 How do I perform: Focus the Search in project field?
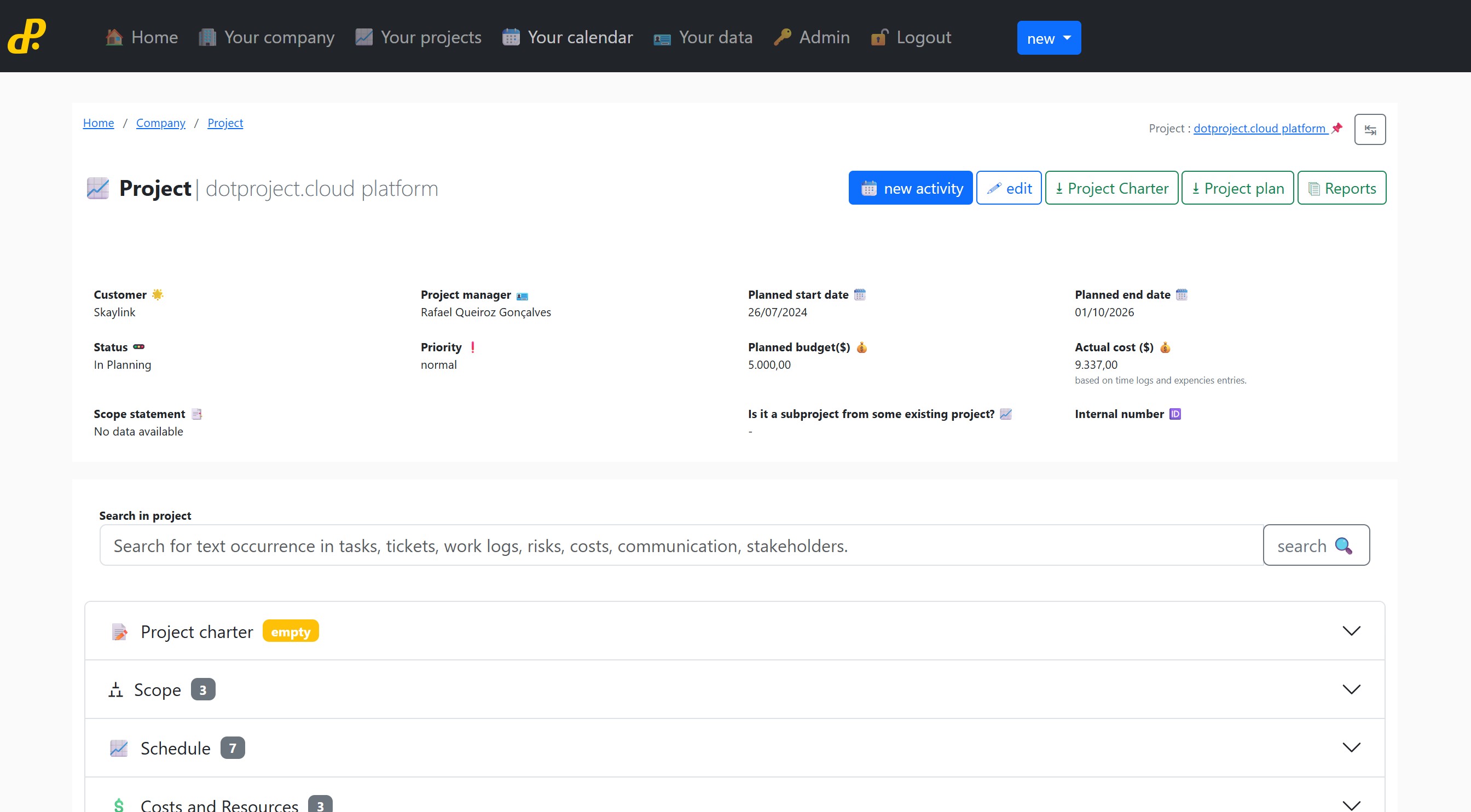click(x=681, y=546)
